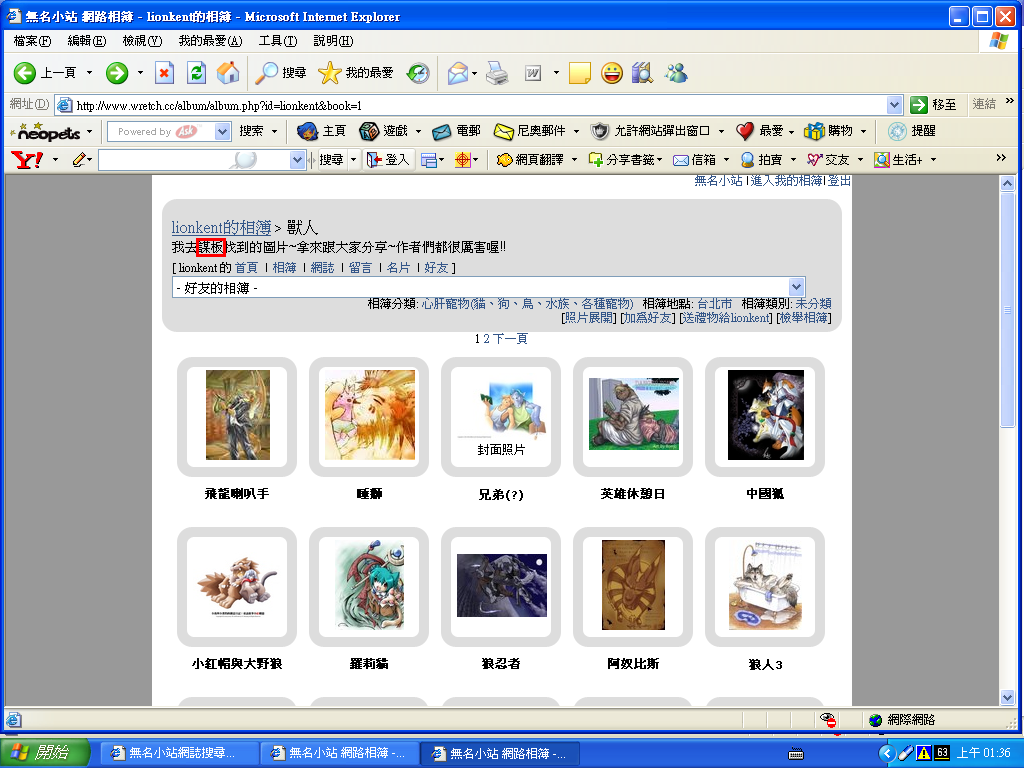Viewport: 1024px width, 768px height.
Task: Expand the address bar URL dropdown
Action: tap(894, 104)
